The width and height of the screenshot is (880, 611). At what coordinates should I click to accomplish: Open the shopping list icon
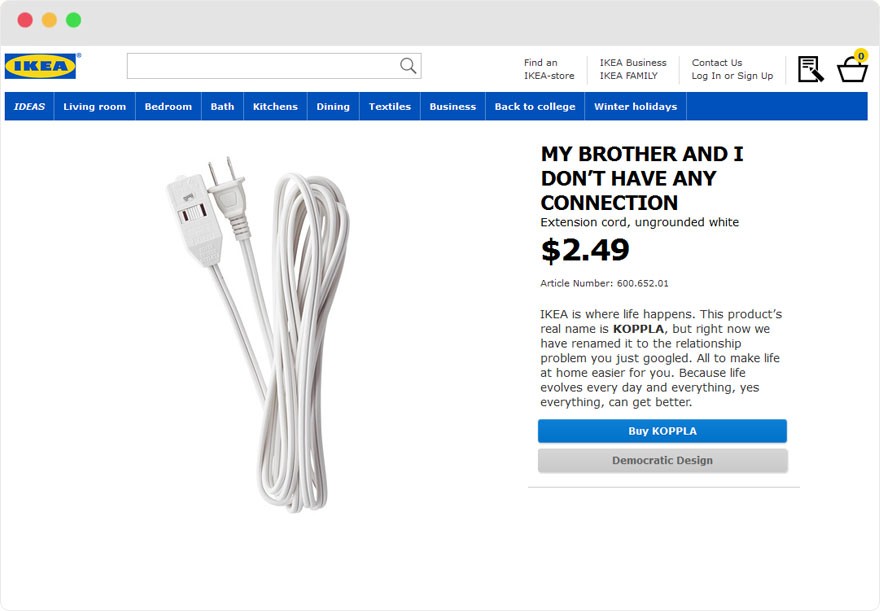click(810, 69)
